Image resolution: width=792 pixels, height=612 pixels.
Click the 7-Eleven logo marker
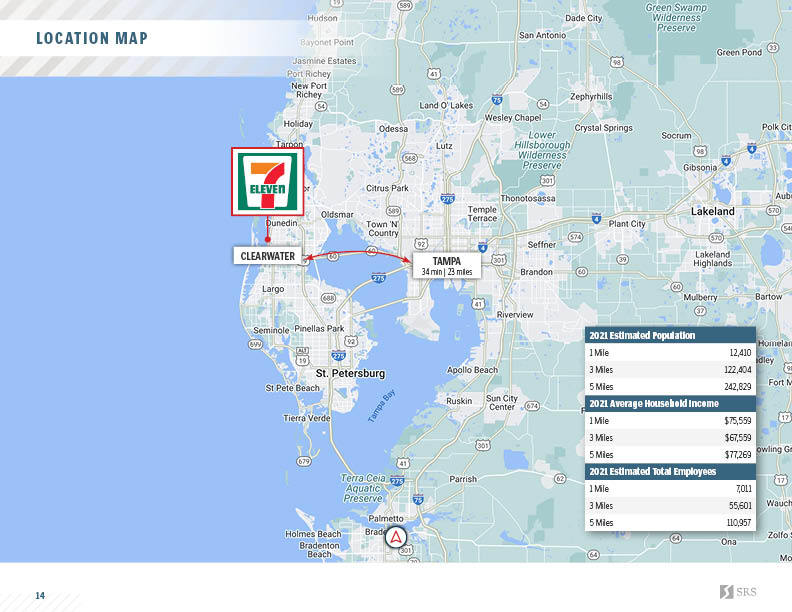(x=268, y=182)
